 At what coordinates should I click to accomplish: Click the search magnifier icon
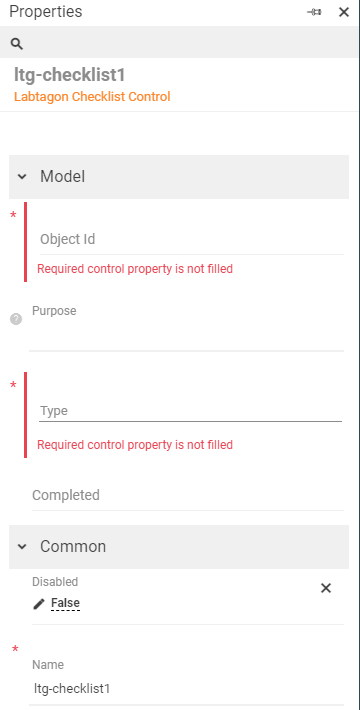(17, 43)
